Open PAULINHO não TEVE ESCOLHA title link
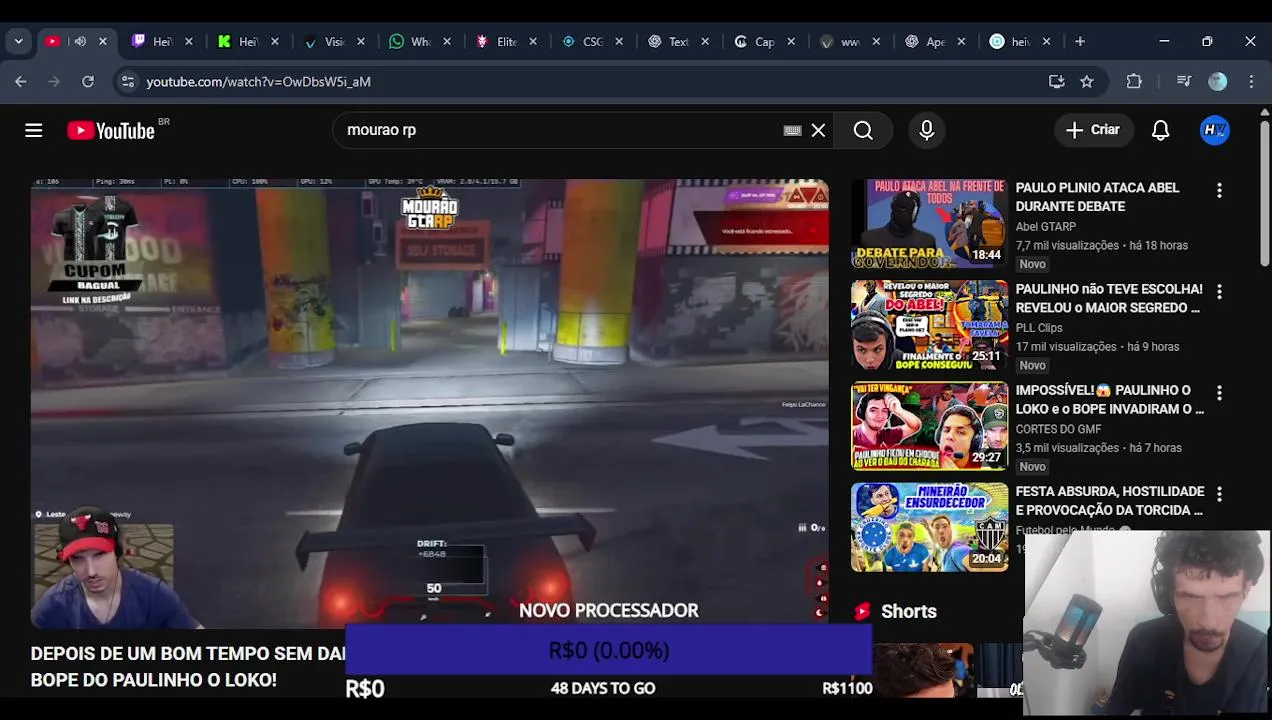The image size is (1272, 720). (x=1109, y=298)
